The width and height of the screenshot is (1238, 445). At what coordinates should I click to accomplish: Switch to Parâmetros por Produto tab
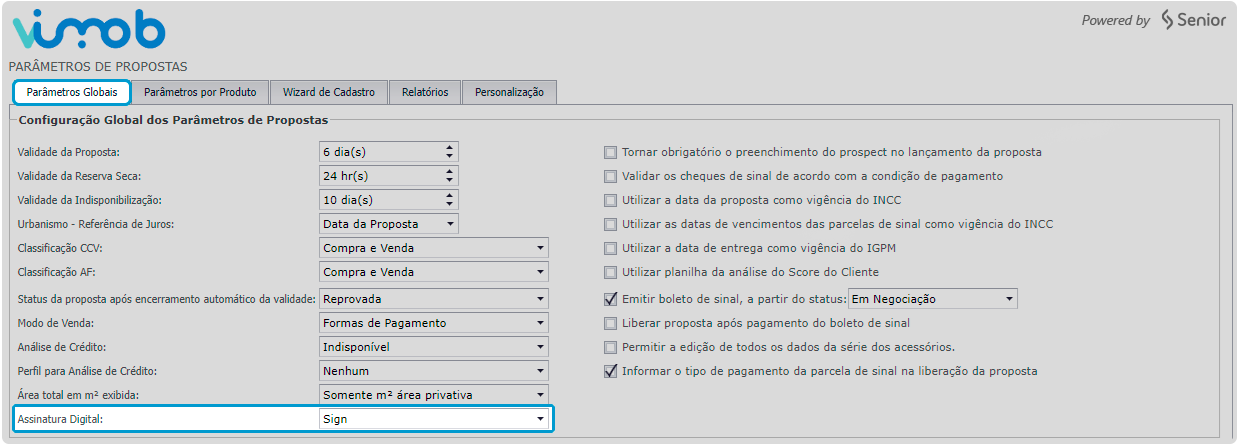(200, 92)
